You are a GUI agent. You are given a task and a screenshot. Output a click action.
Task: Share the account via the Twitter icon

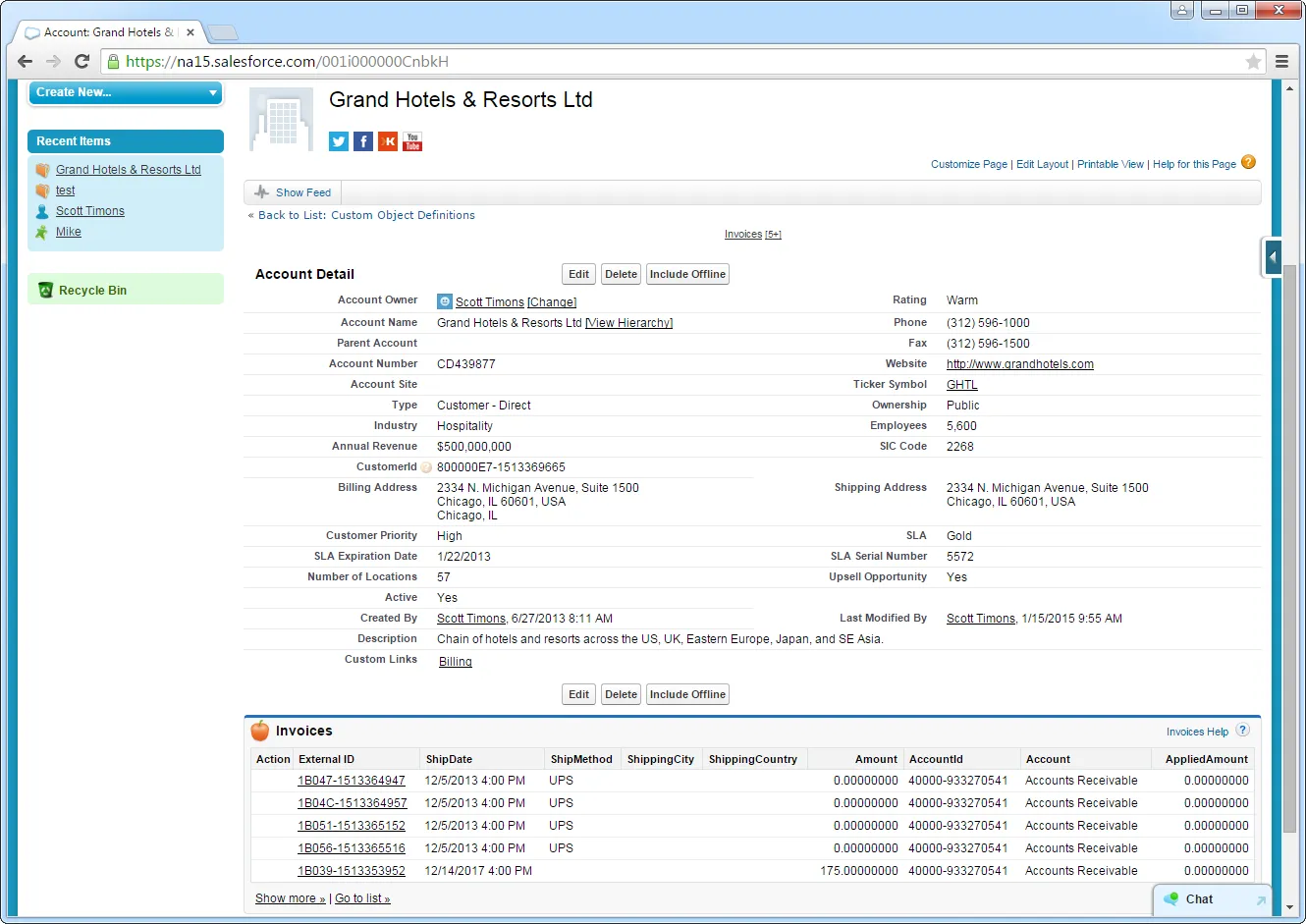338,141
